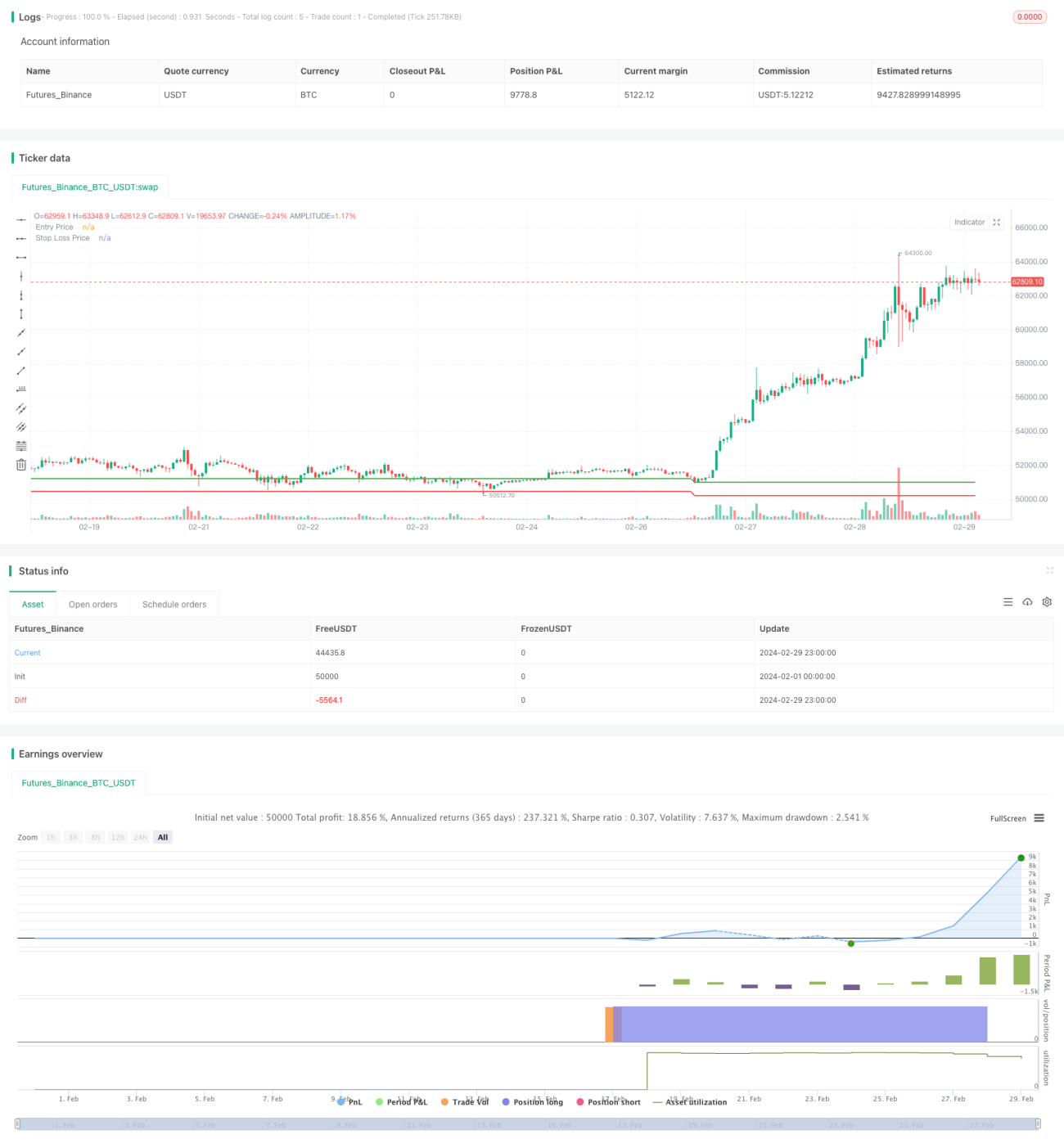Toggle the PnL legend series

350,1102
